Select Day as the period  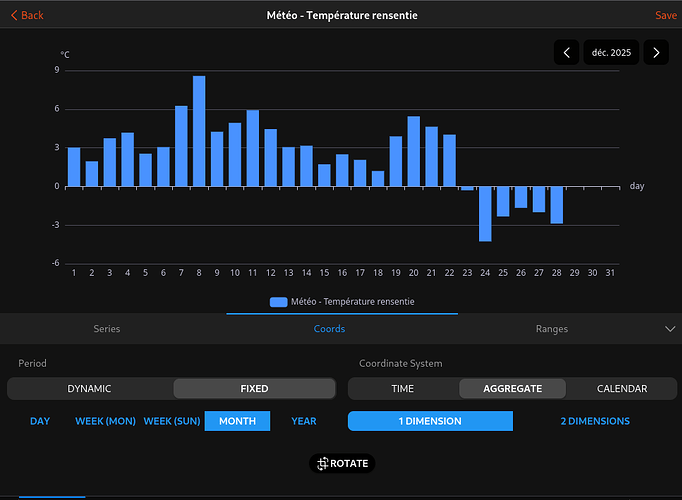(x=40, y=421)
